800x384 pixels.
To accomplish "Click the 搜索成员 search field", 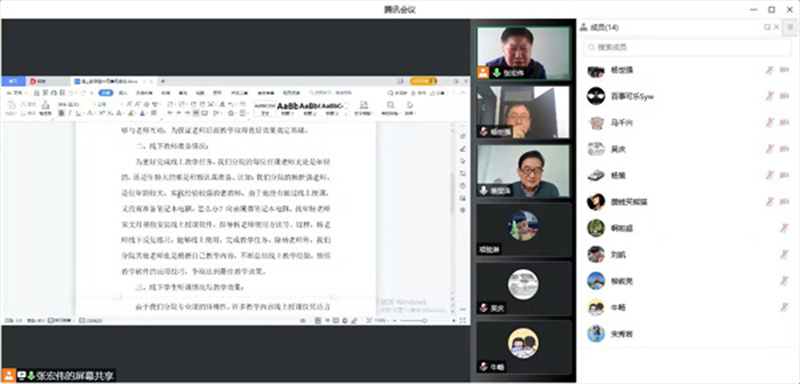I will pyautogui.click(x=687, y=47).
